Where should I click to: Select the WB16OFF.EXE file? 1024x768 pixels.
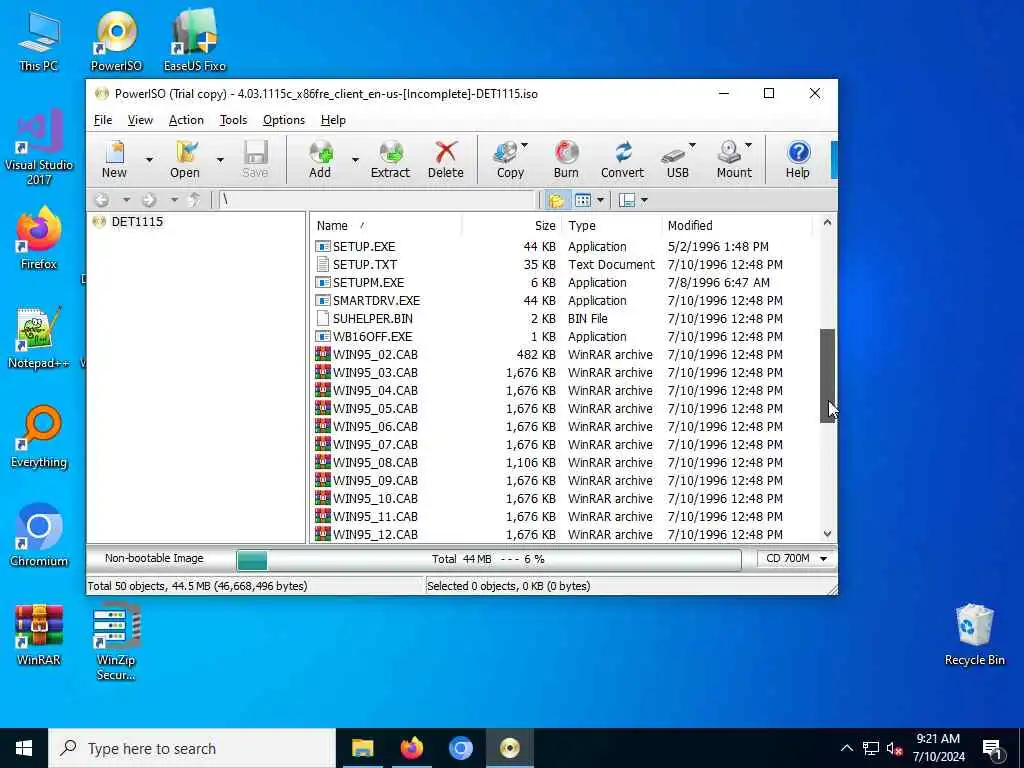(x=372, y=336)
